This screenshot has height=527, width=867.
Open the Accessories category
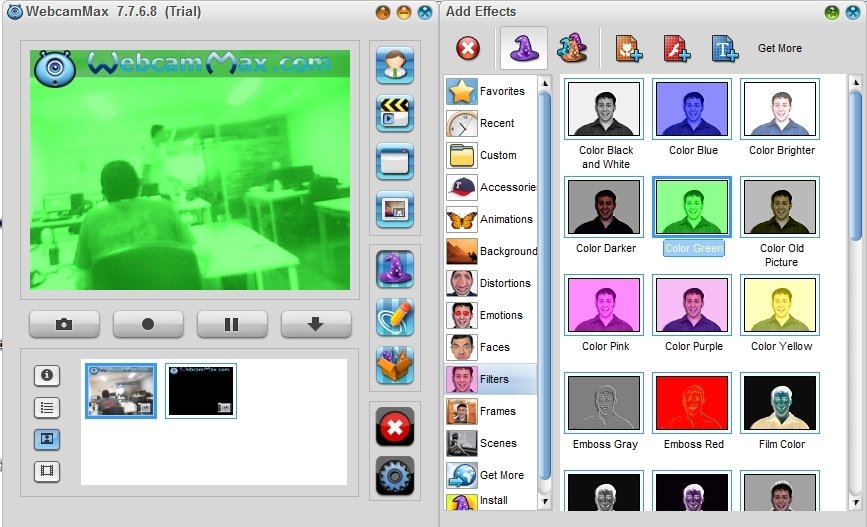491,187
